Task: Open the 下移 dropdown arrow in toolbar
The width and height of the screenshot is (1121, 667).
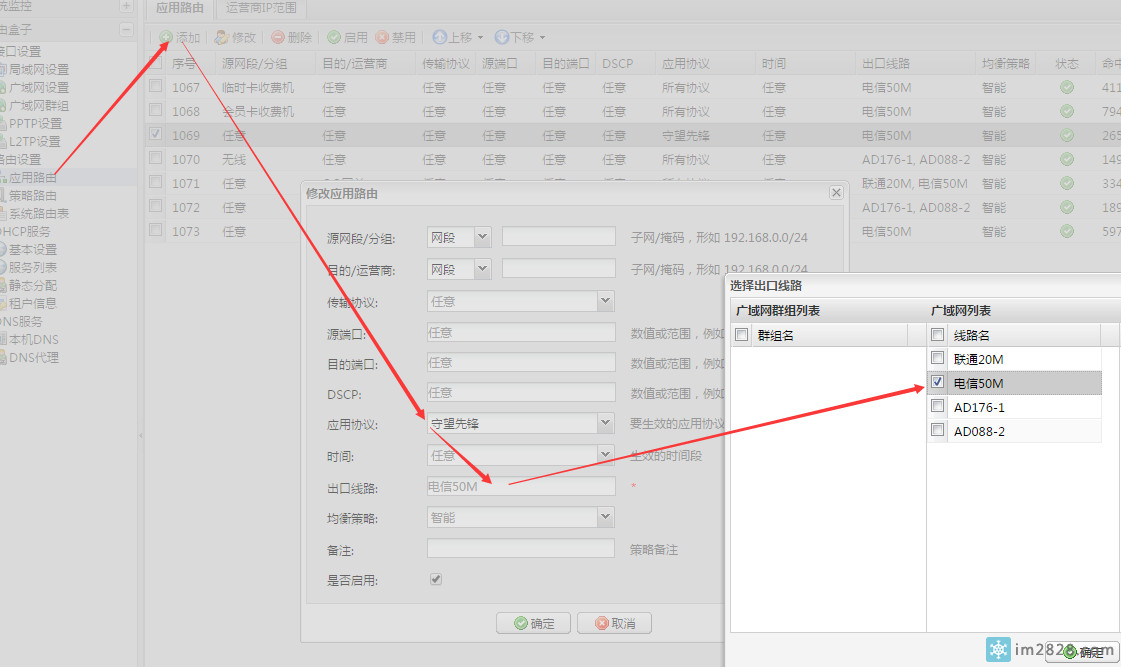Action: coord(542,37)
